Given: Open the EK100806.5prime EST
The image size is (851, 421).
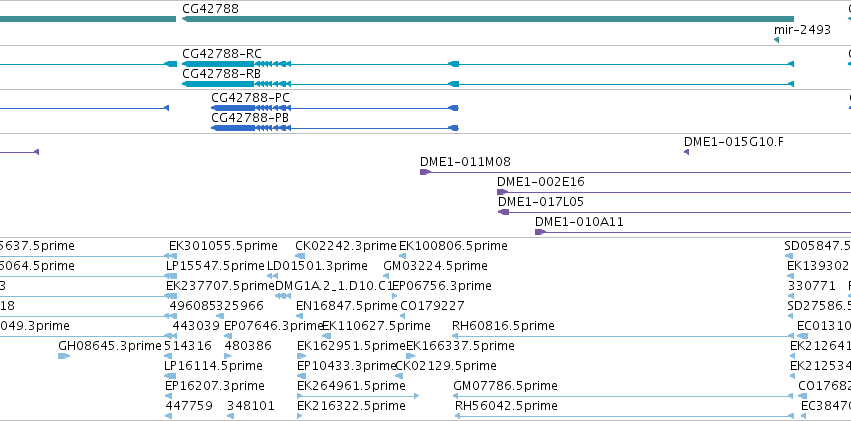Looking at the screenshot, I should 403,256.
